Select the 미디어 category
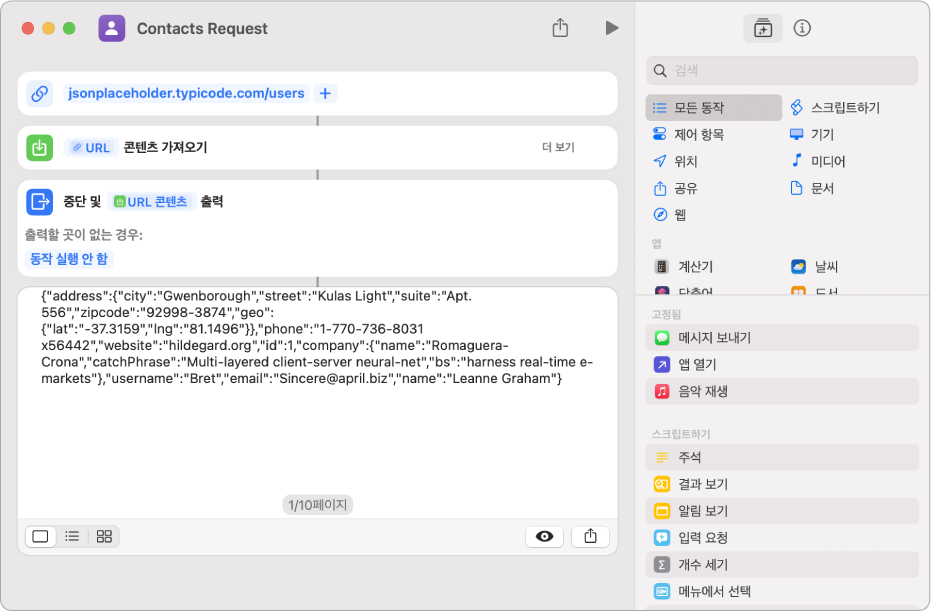Viewport: 931px width, 612px height. 818,161
